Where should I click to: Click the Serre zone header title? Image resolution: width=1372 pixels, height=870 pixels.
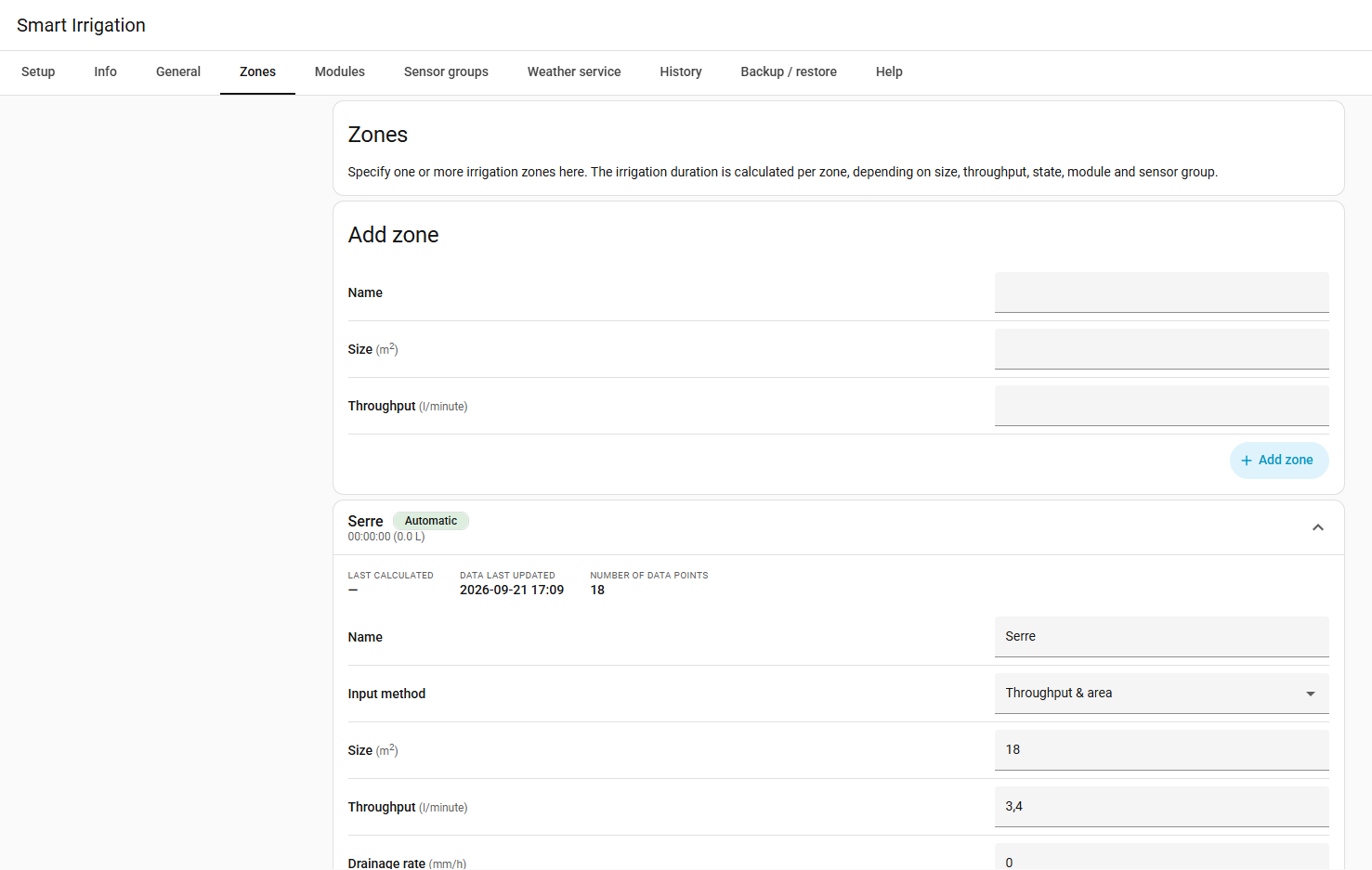click(365, 521)
